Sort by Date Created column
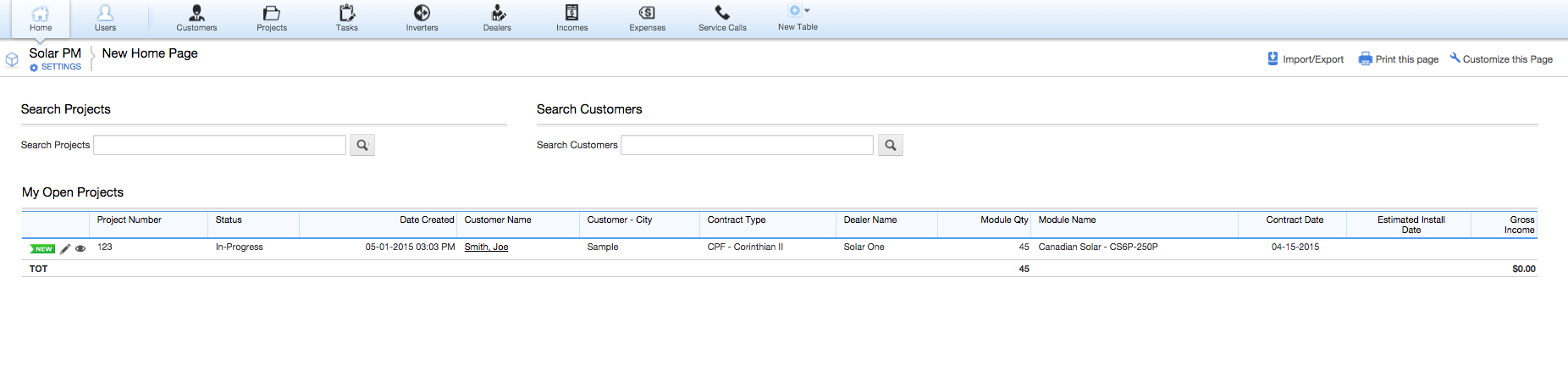The height and width of the screenshot is (389, 1568). (427, 220)
